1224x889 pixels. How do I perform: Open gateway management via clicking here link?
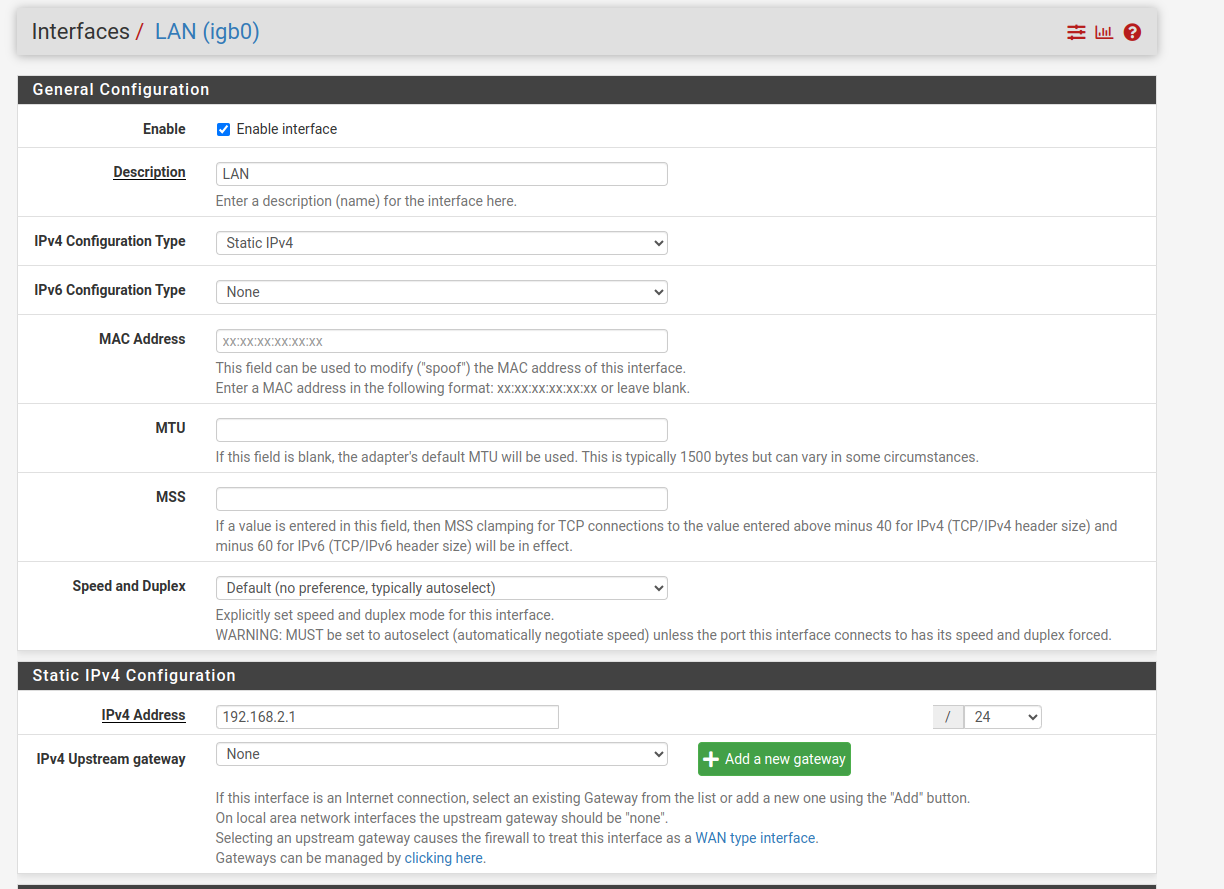[444, 857]
